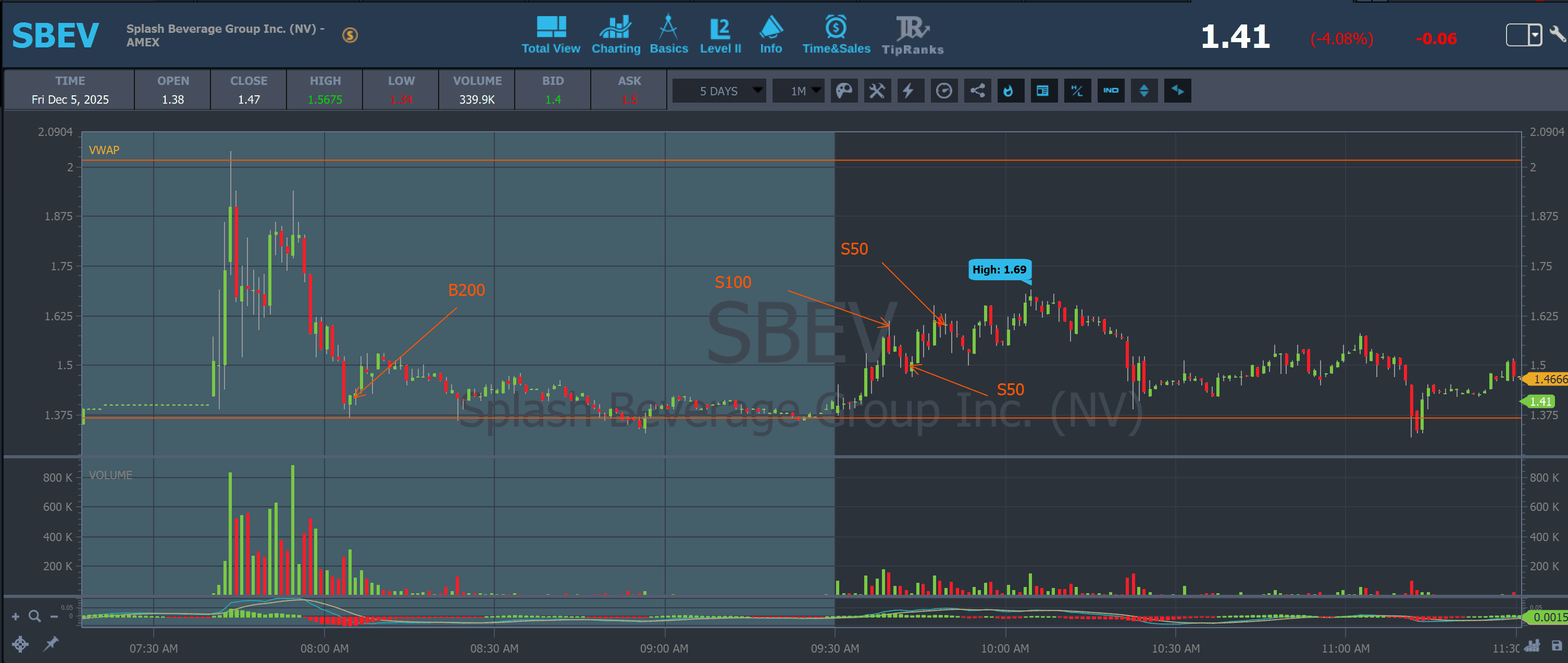The width and height of the screenshot is (1568, 663).
Task: Click the pin chart icon
Action: pos(51,643)
